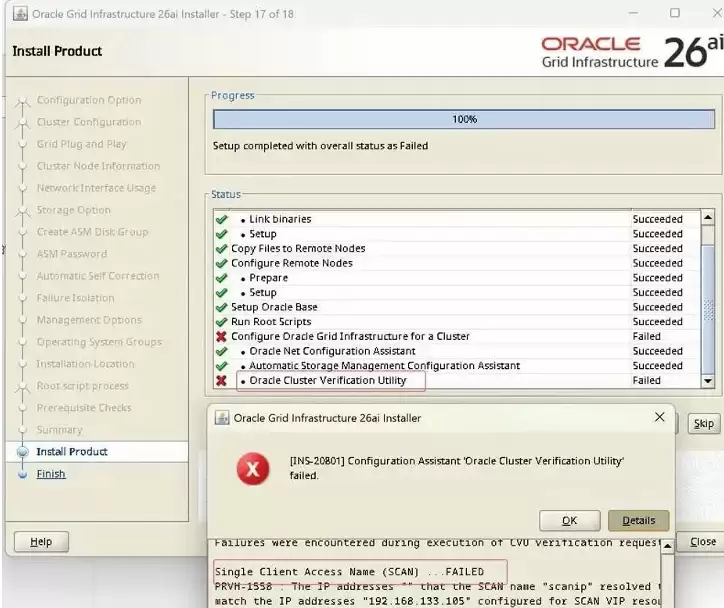Click the Skip button
This screenshot has height=608, width=724.
(704, 423)
